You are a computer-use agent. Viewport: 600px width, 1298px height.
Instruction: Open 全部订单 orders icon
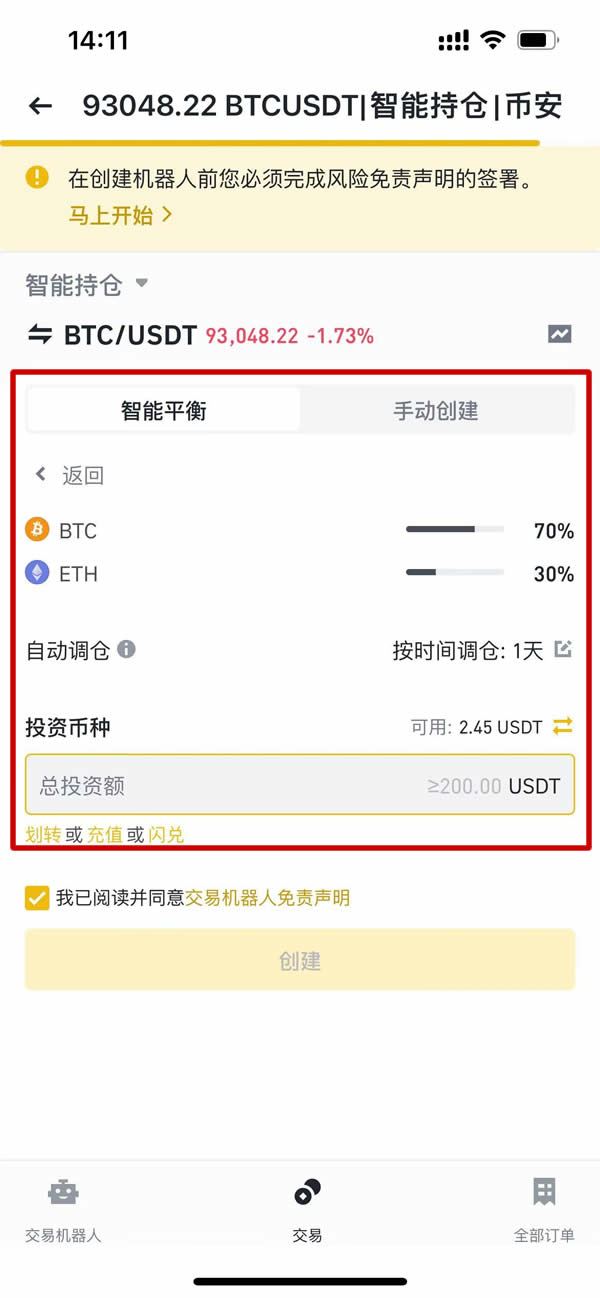point(544,1192)
